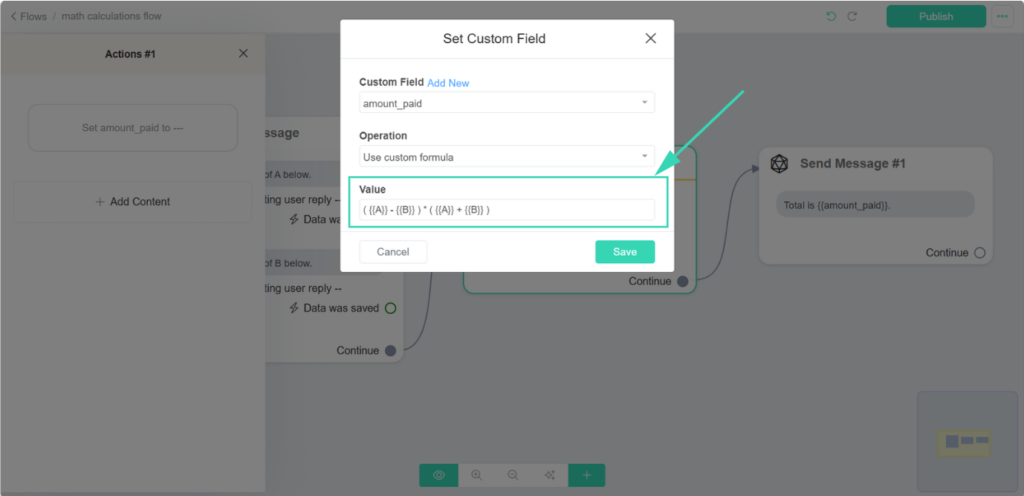Expand the Operation dropdown showing custom formula
This screenshot has width=1024, height=496.
[507, 157]
